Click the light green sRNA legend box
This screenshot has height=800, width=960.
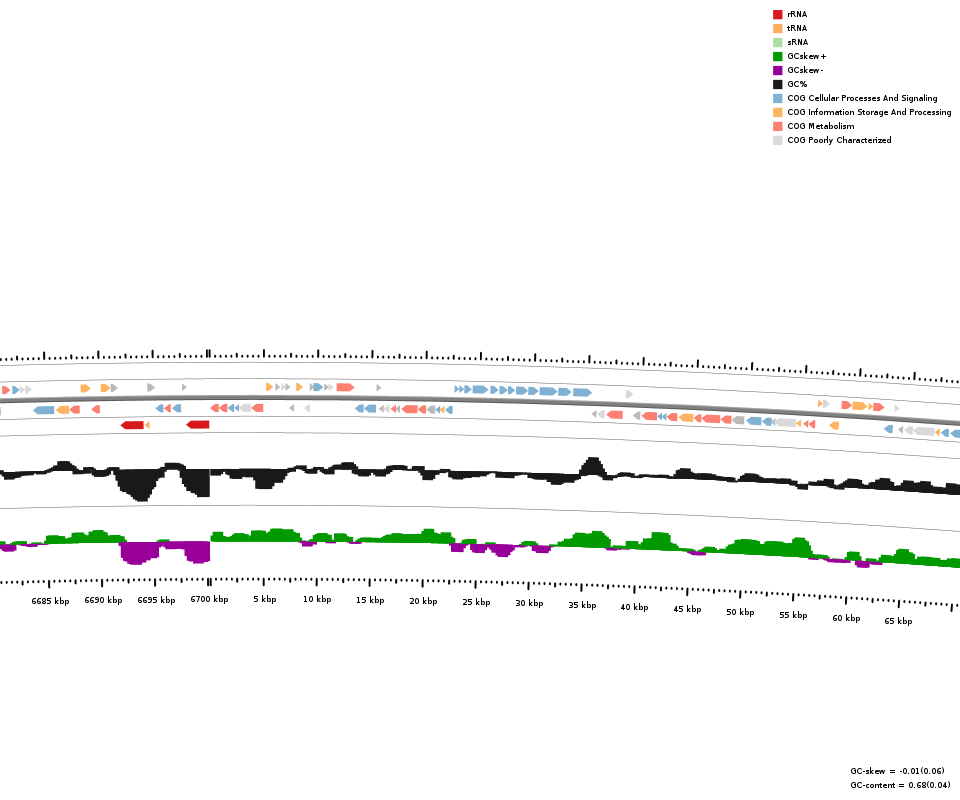(777, 42)
